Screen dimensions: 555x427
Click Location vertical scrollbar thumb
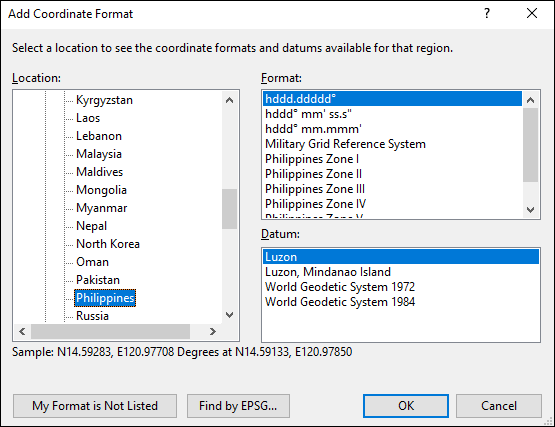coord(229,209)
